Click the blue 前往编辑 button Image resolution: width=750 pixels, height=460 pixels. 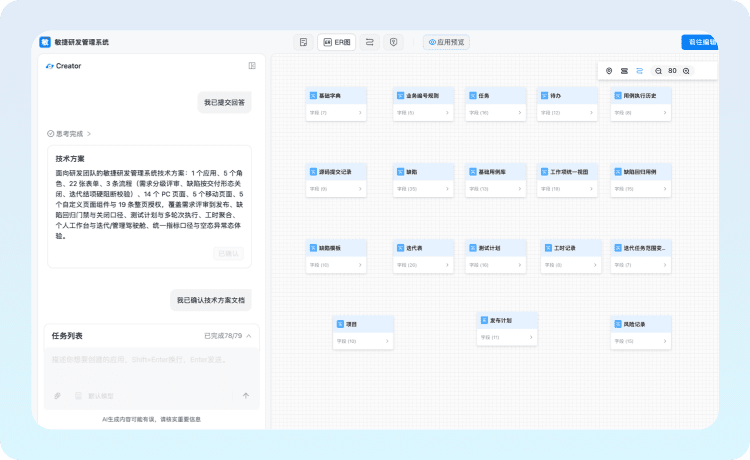tap(700, 42)
